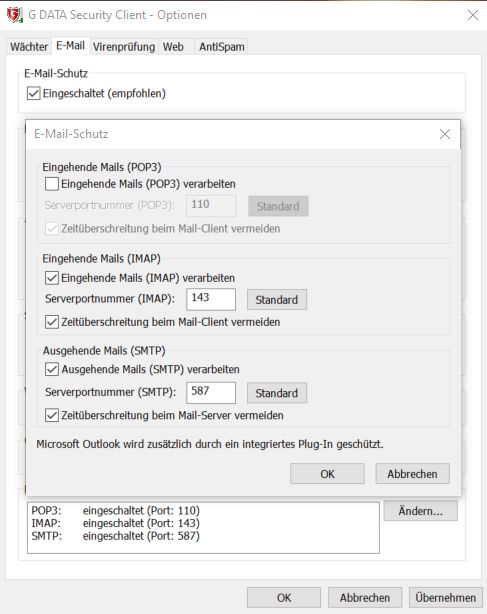Switch to the Wächter tab
Viewport: 487px width, 614px height.
point(29,47)
